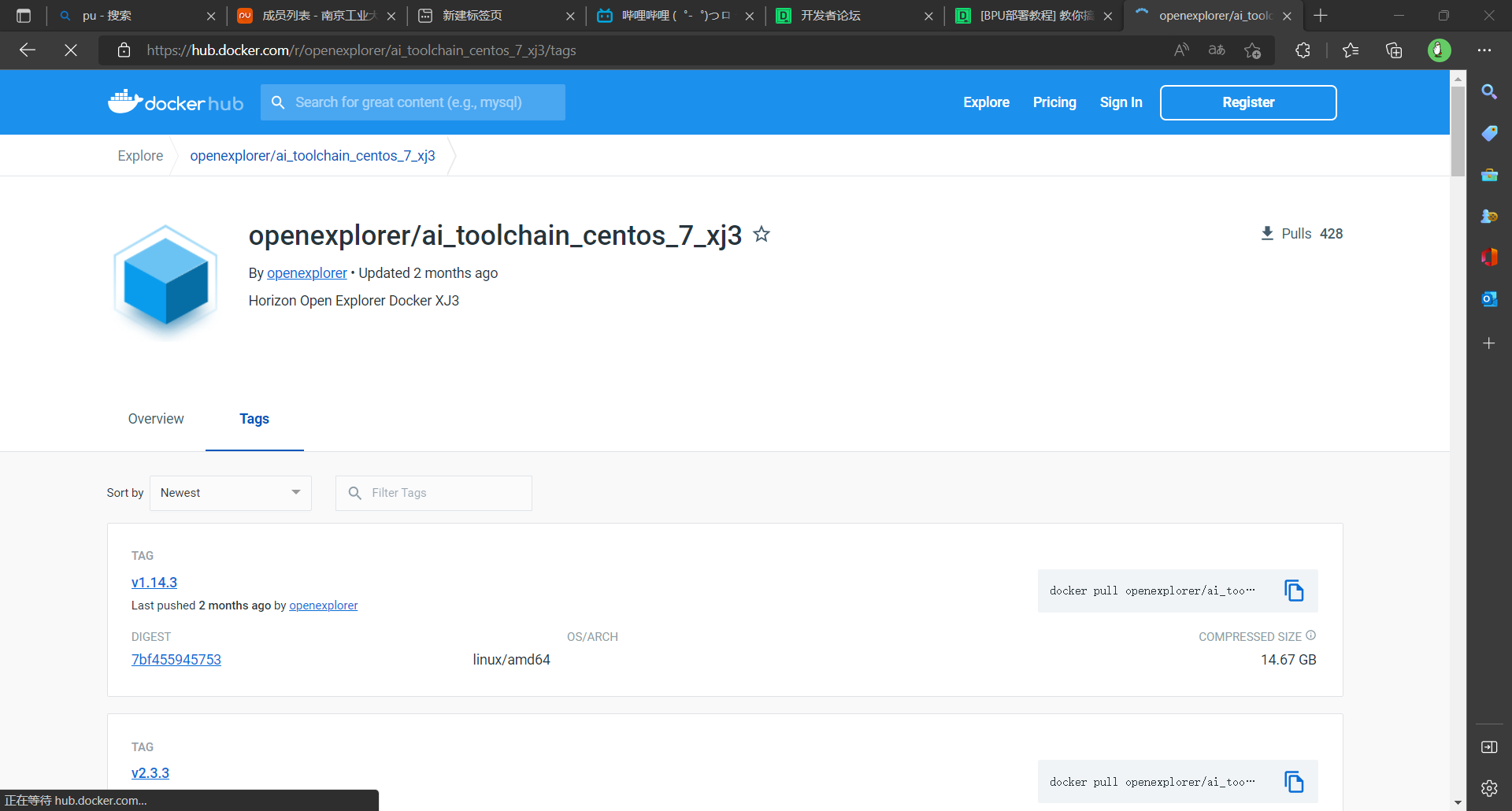Open the v1.14.3 tag link
The width and height of the screenshot is (1512, 811).
(154, 583)
